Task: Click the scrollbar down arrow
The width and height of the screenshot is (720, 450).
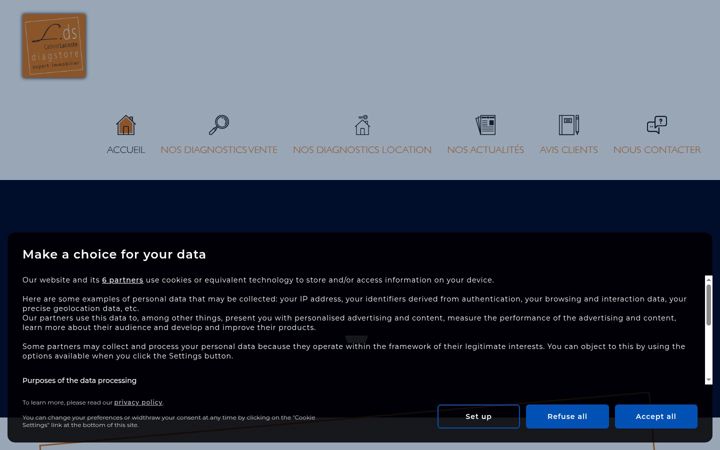Action: (709, 381)
